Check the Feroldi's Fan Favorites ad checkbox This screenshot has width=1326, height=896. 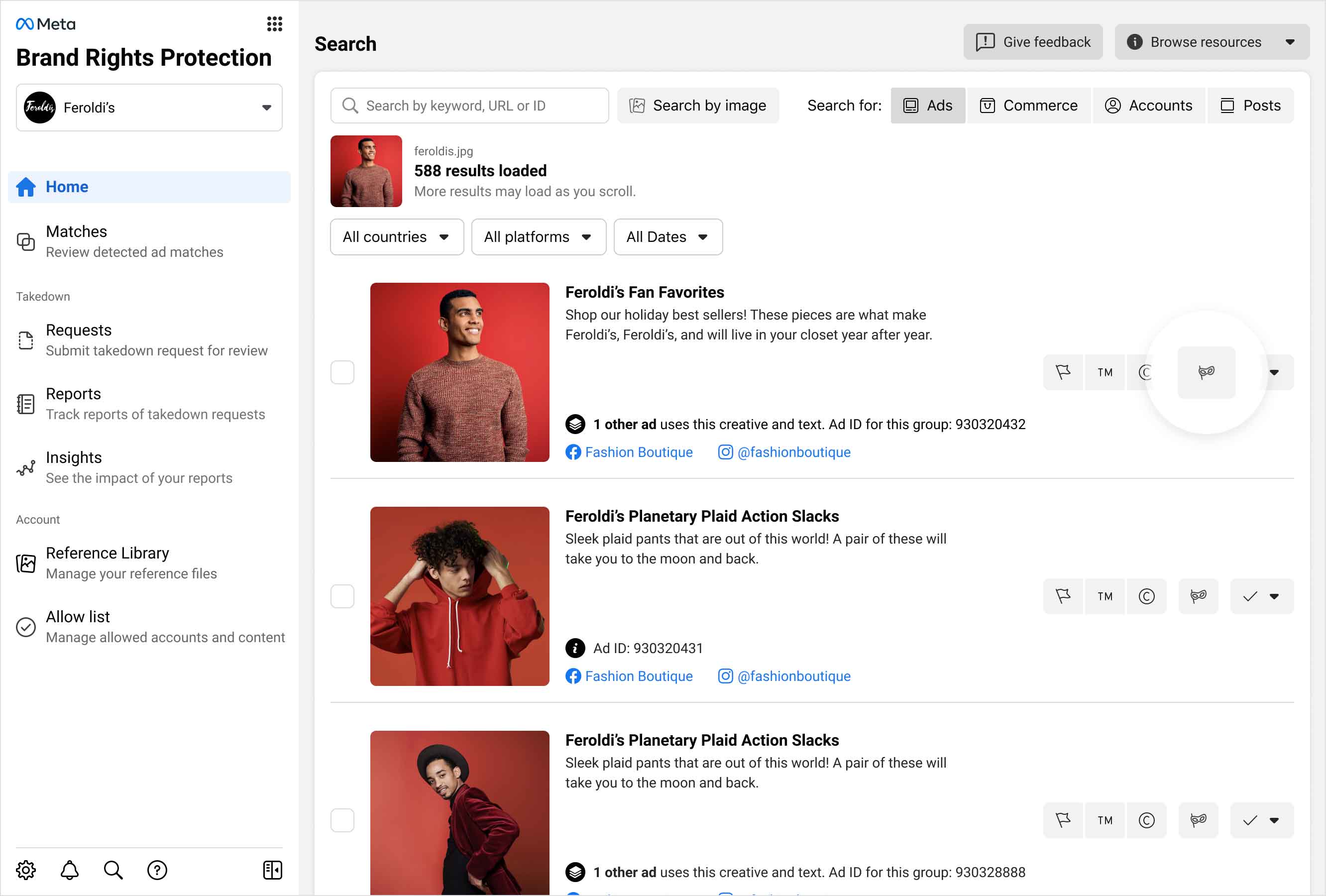pyautogui.click(x=342, y=373)
